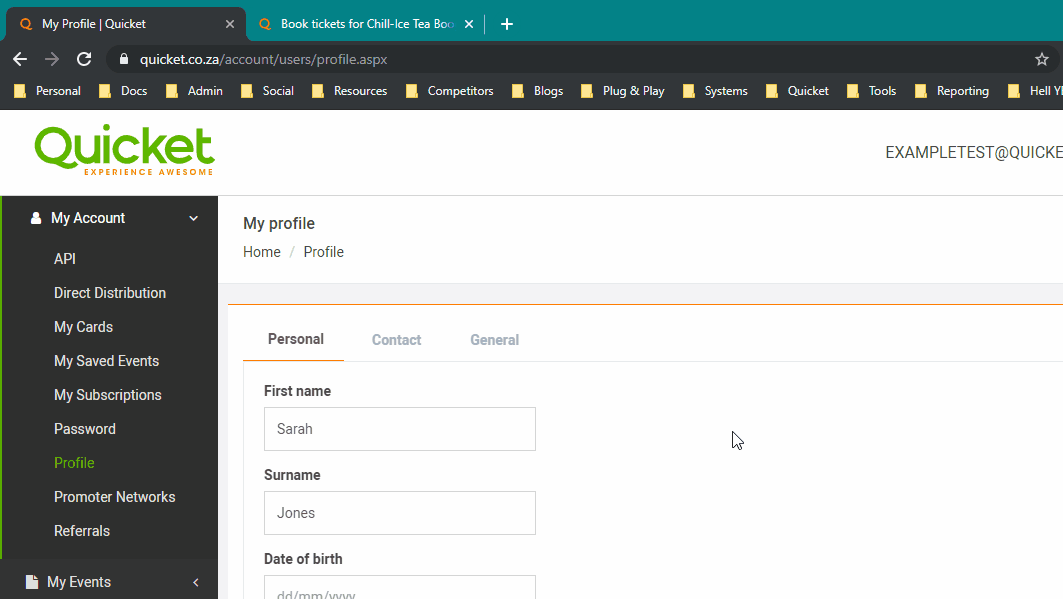
Task: Click the My Account person icon
Action: tap(36, 218)
